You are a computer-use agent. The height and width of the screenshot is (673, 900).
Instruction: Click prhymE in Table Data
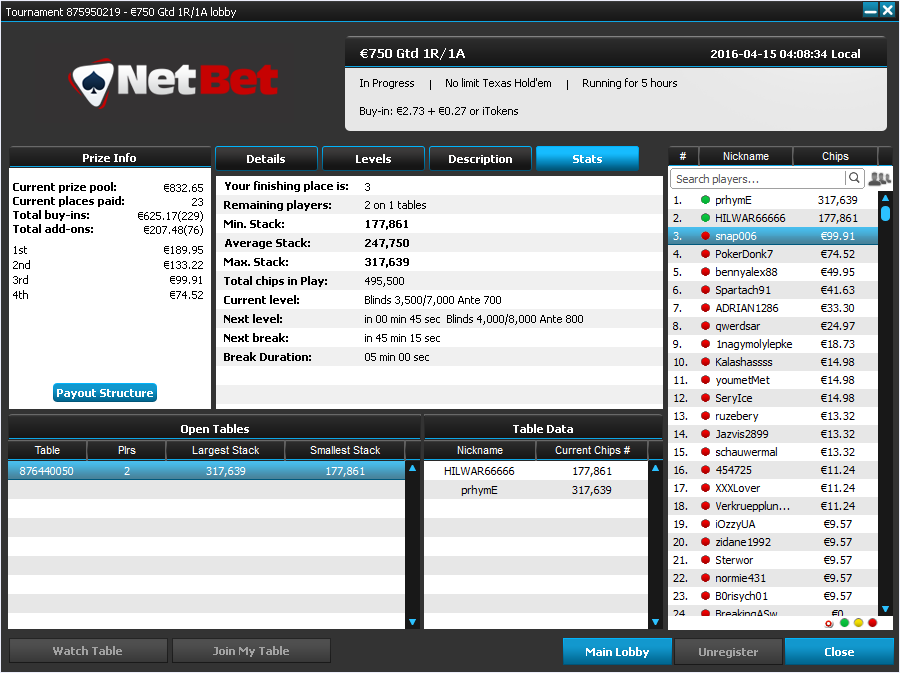tap(479, 490)
